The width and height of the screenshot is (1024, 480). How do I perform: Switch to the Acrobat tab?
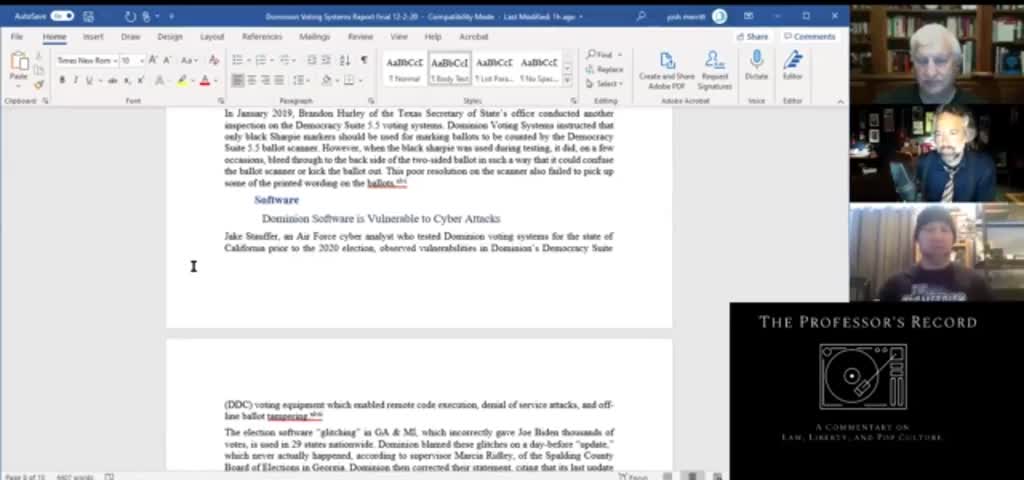pos(473,37)
